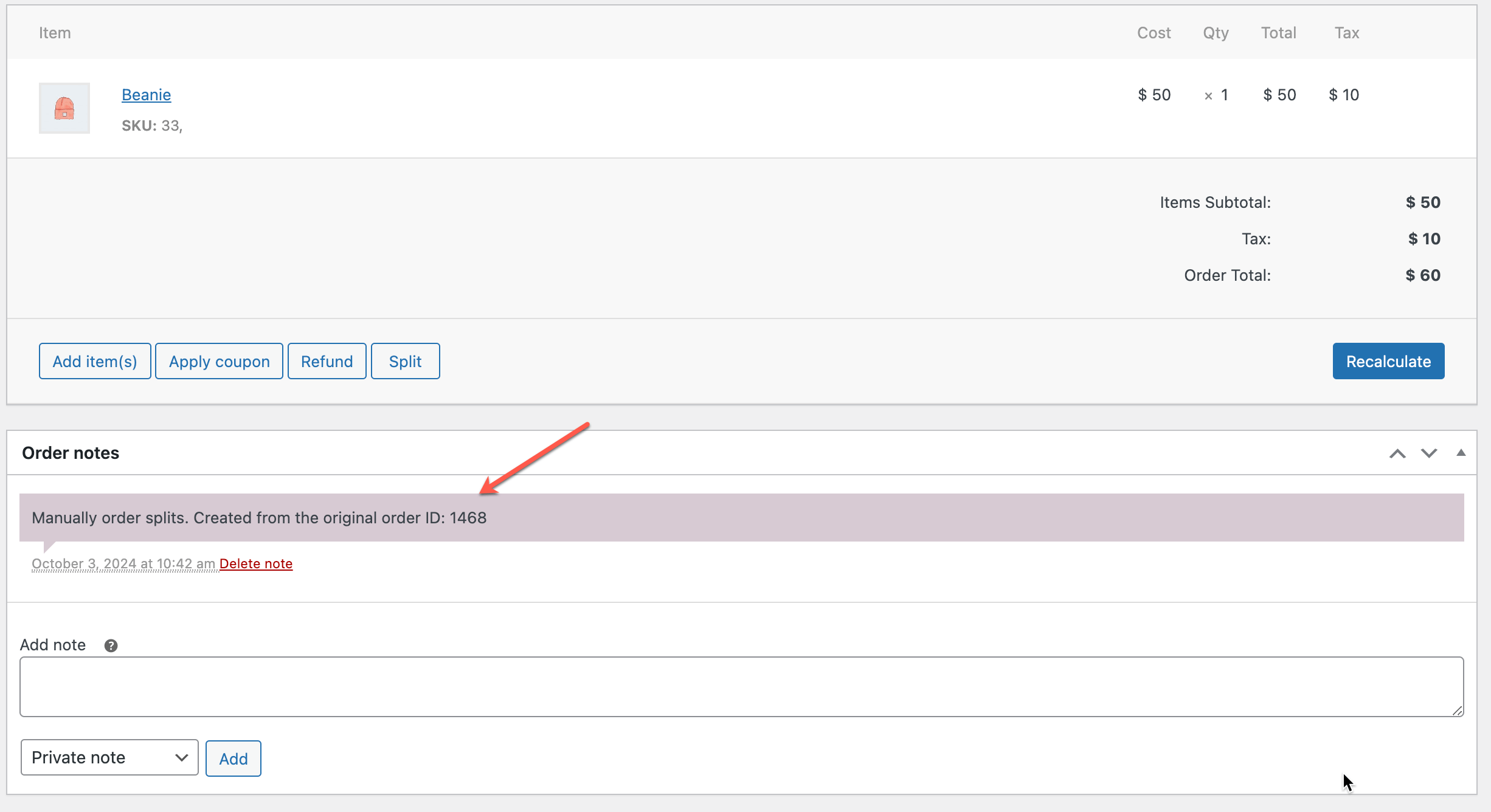Image resolution: width=1491 pixels, height=812 pixels.
Task: Open the Private note dropdown
Action: (x=109, y=757)
